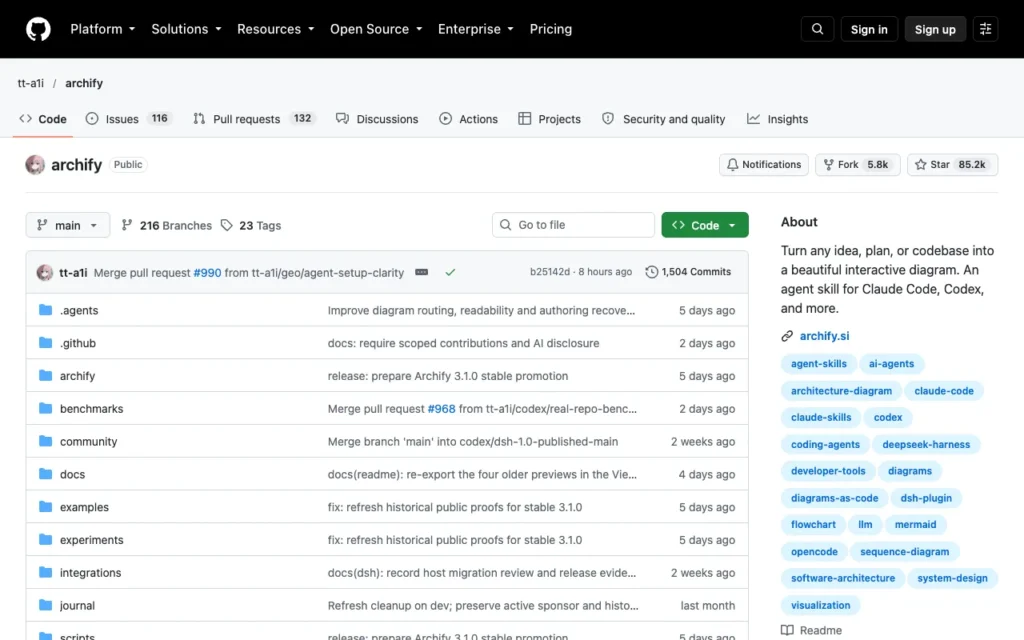Click the Sign in button
The height and width of the screenshot is (640, 1024).
point(869,29)
